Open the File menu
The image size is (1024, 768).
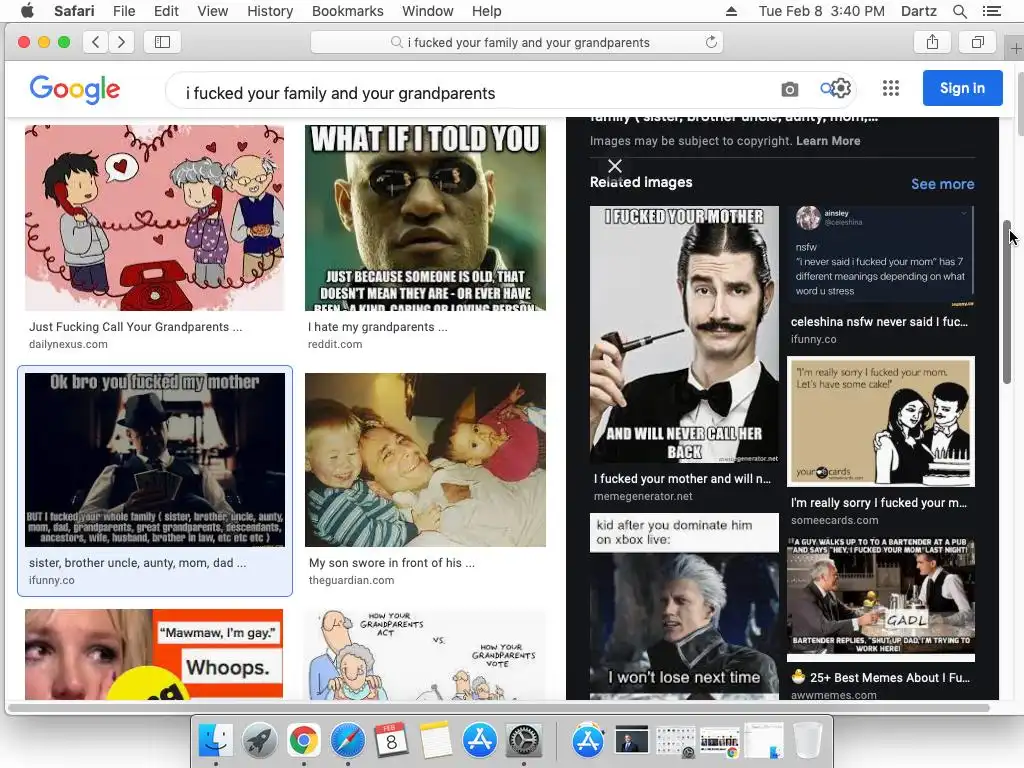[124, 11]
